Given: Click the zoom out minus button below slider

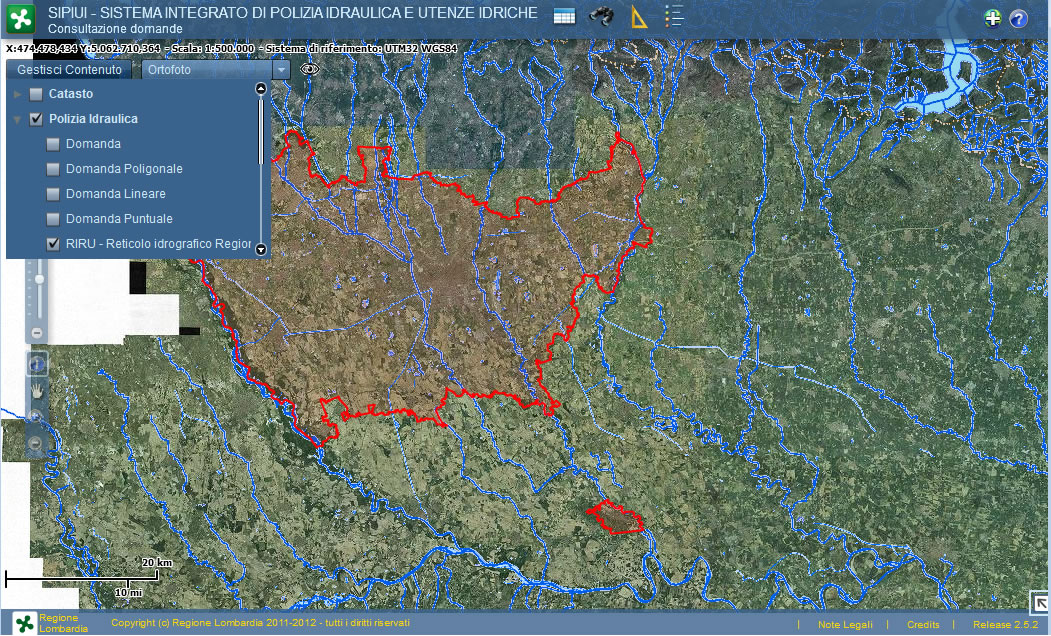Looking at the screenshot, I should coord(38,332).
